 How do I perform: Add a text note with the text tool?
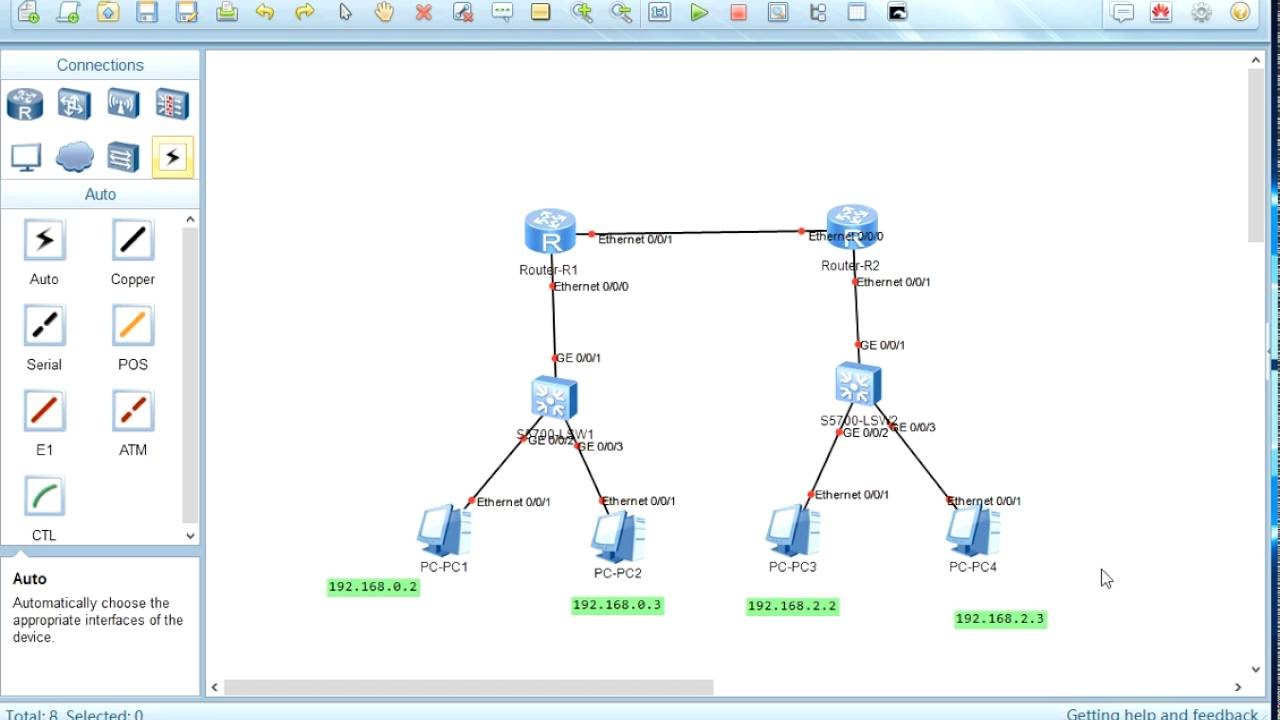coord(502,12)
